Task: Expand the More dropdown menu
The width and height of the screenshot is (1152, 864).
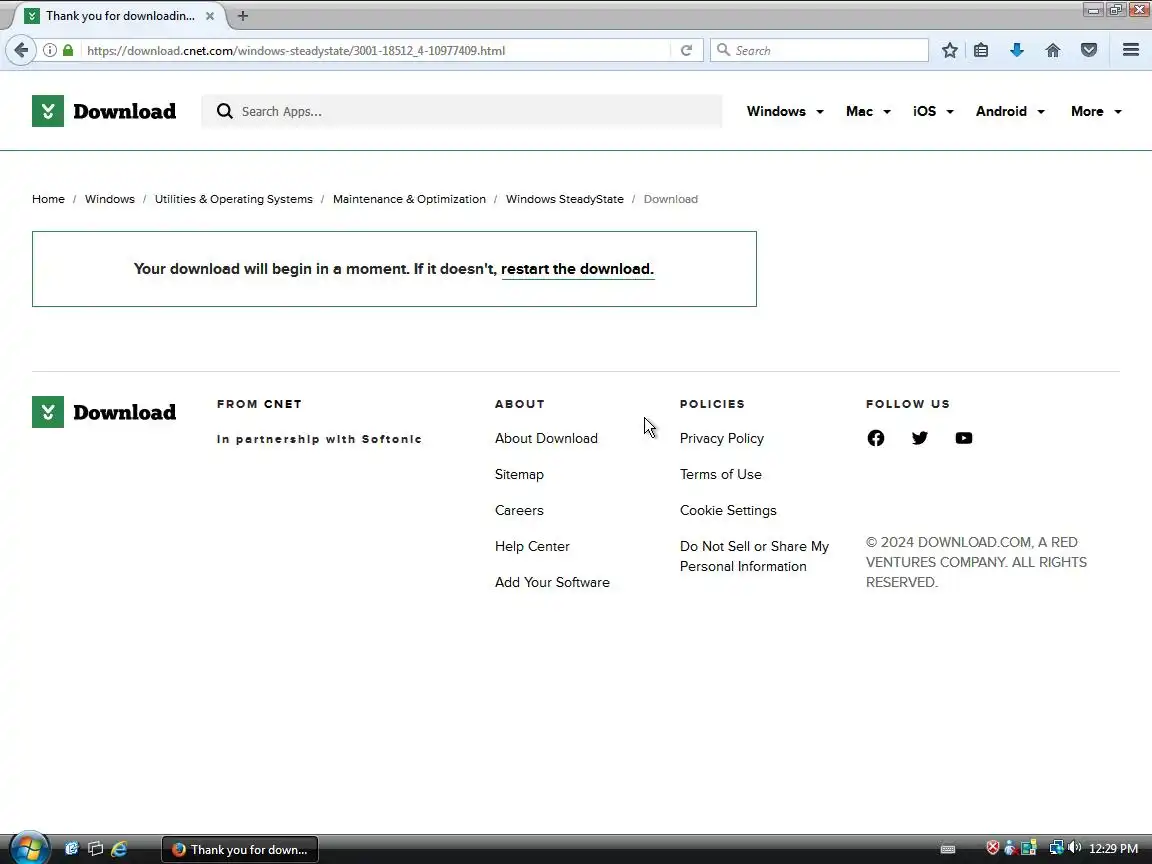Action: click(1096, 111)
